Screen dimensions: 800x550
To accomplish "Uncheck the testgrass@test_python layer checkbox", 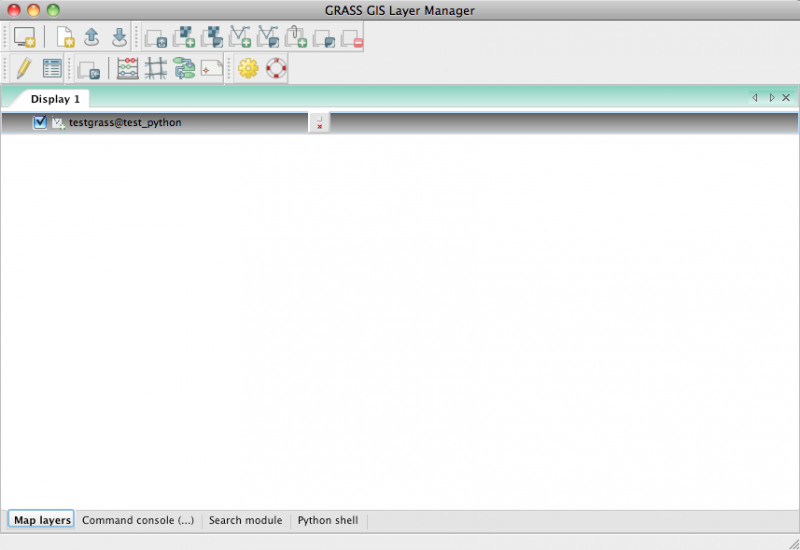I will (40, 122).
